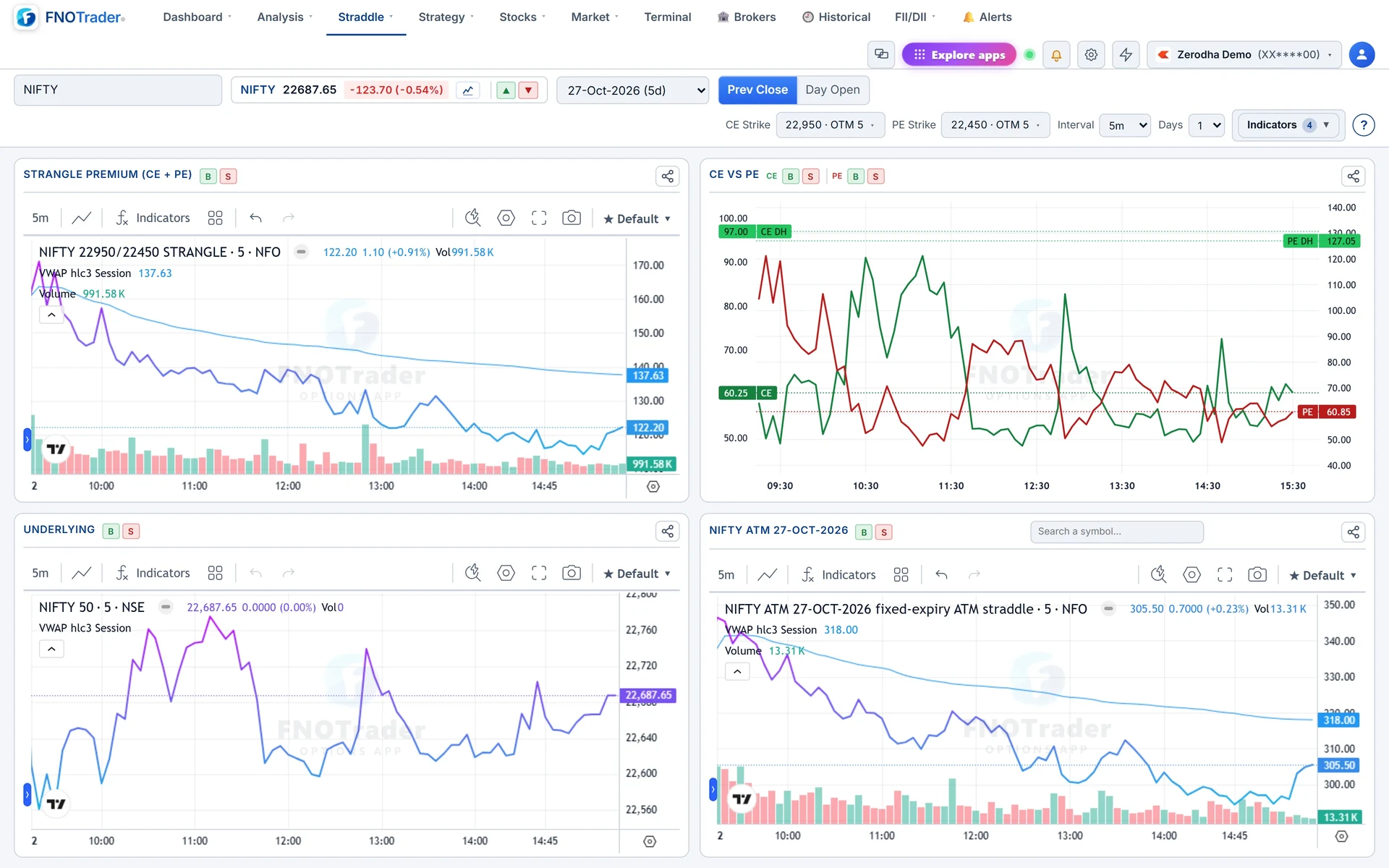The image size is (1389, 868).
Task: Open the mini chart icon beside NIFTY price
Action: pos(468,90)
